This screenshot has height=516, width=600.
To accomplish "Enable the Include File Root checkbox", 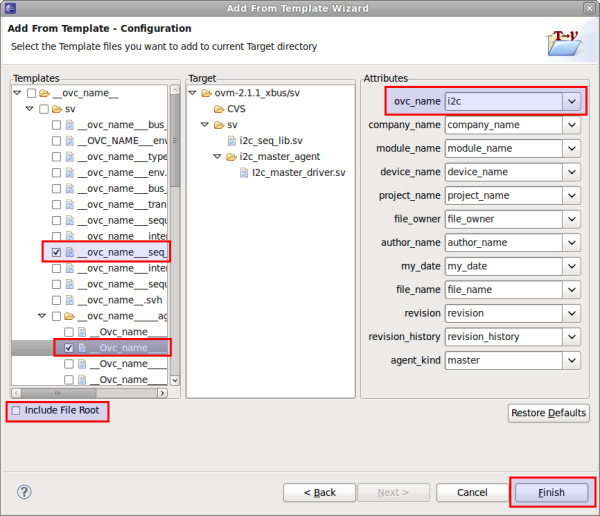I will pos(17,411).
